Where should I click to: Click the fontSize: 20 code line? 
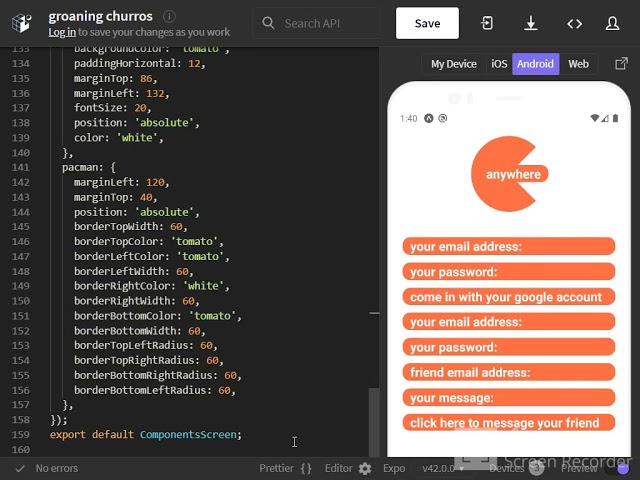pyautogui.click(x=112, y=108)
